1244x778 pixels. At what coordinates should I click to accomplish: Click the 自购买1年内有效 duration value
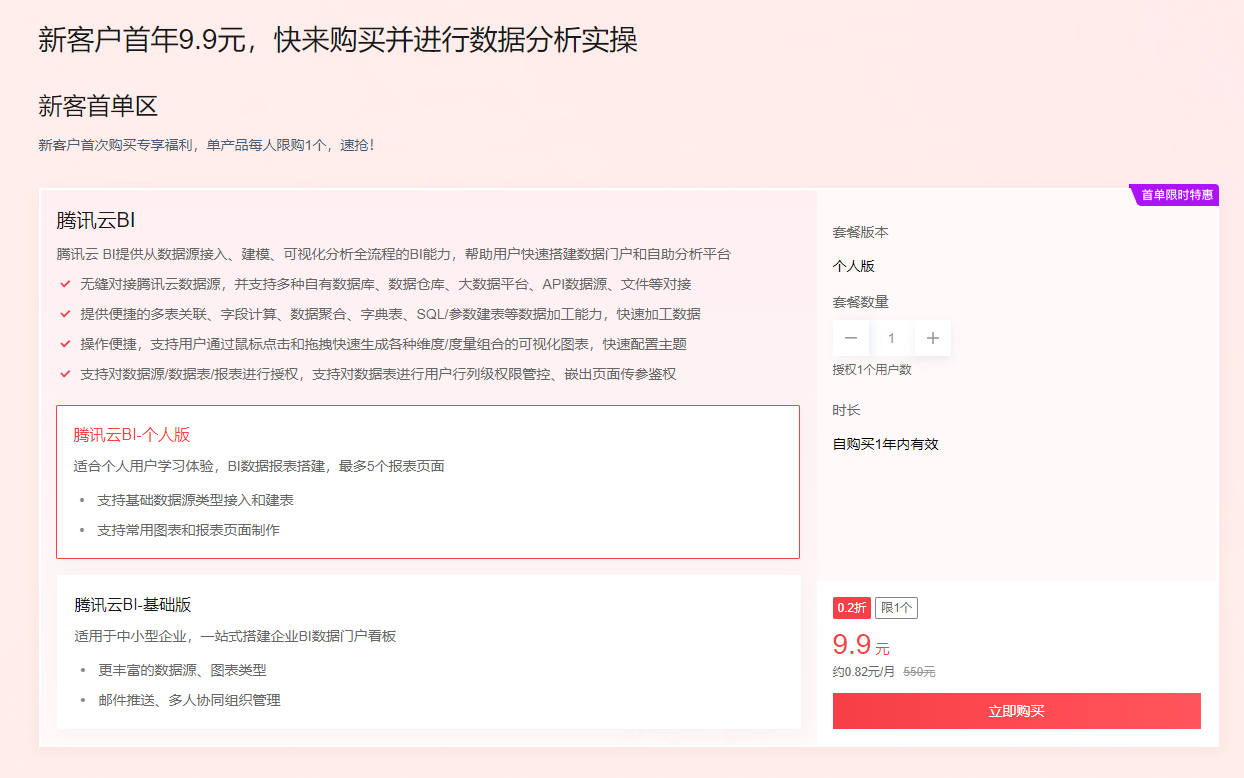click(x=886, y=444)
